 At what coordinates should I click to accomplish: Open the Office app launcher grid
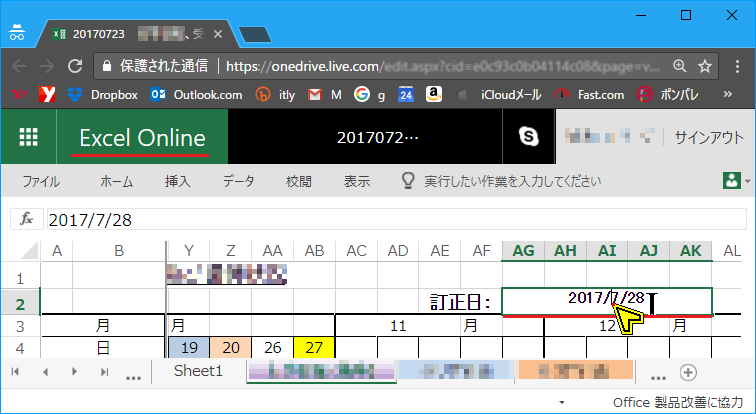[28, 137]
